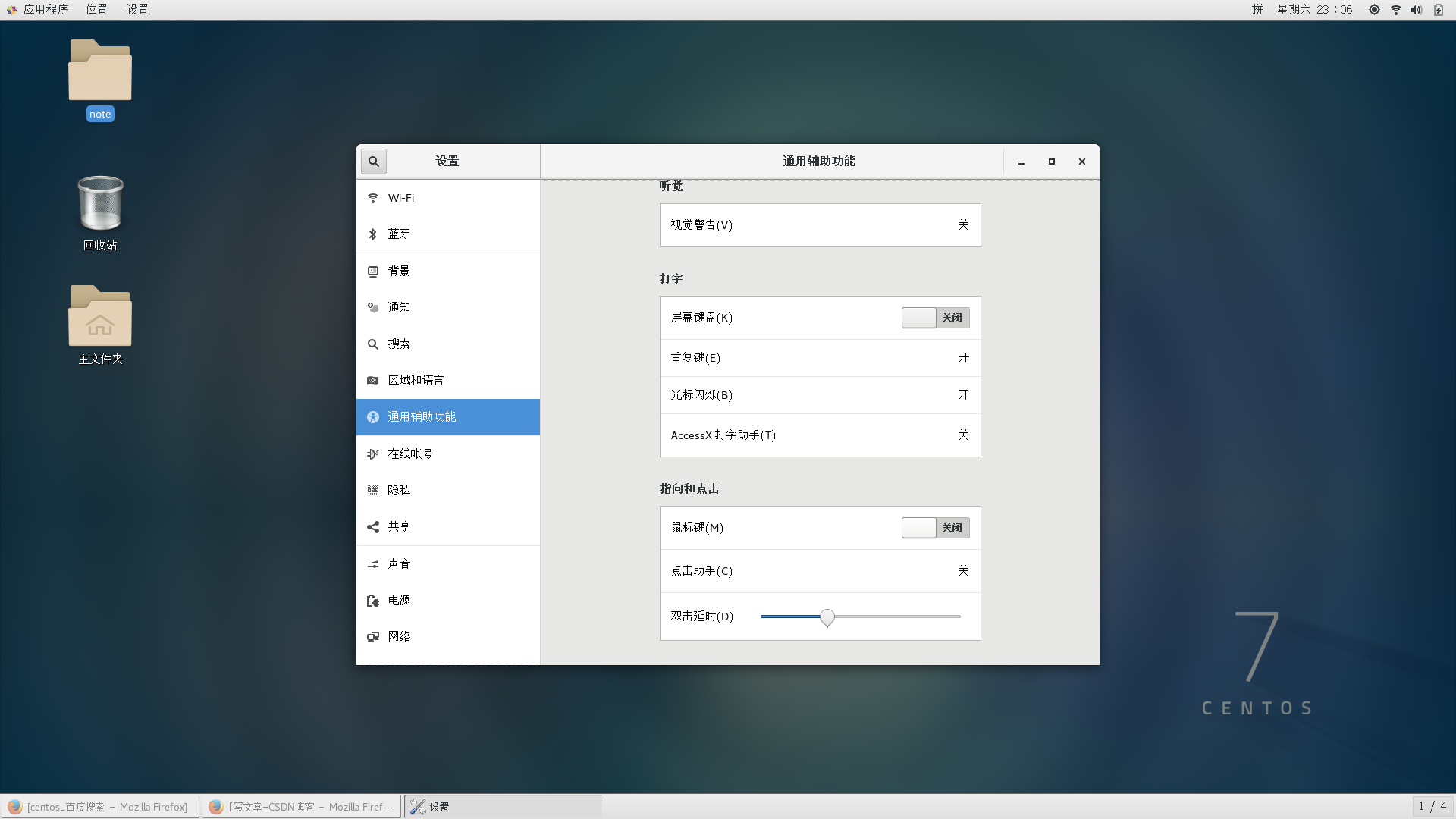Toggle the 屏幕键盘 switch on

(934, 317)
